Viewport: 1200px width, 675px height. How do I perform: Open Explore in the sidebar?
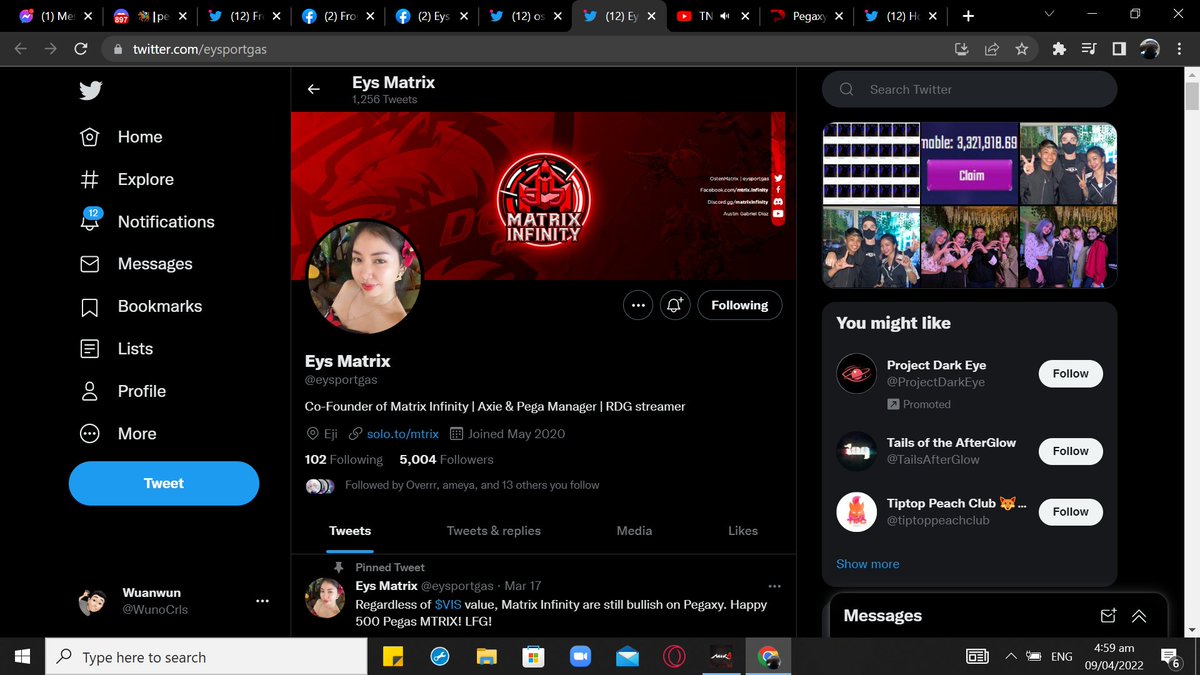pyautogui.click(x=127, y=179)
